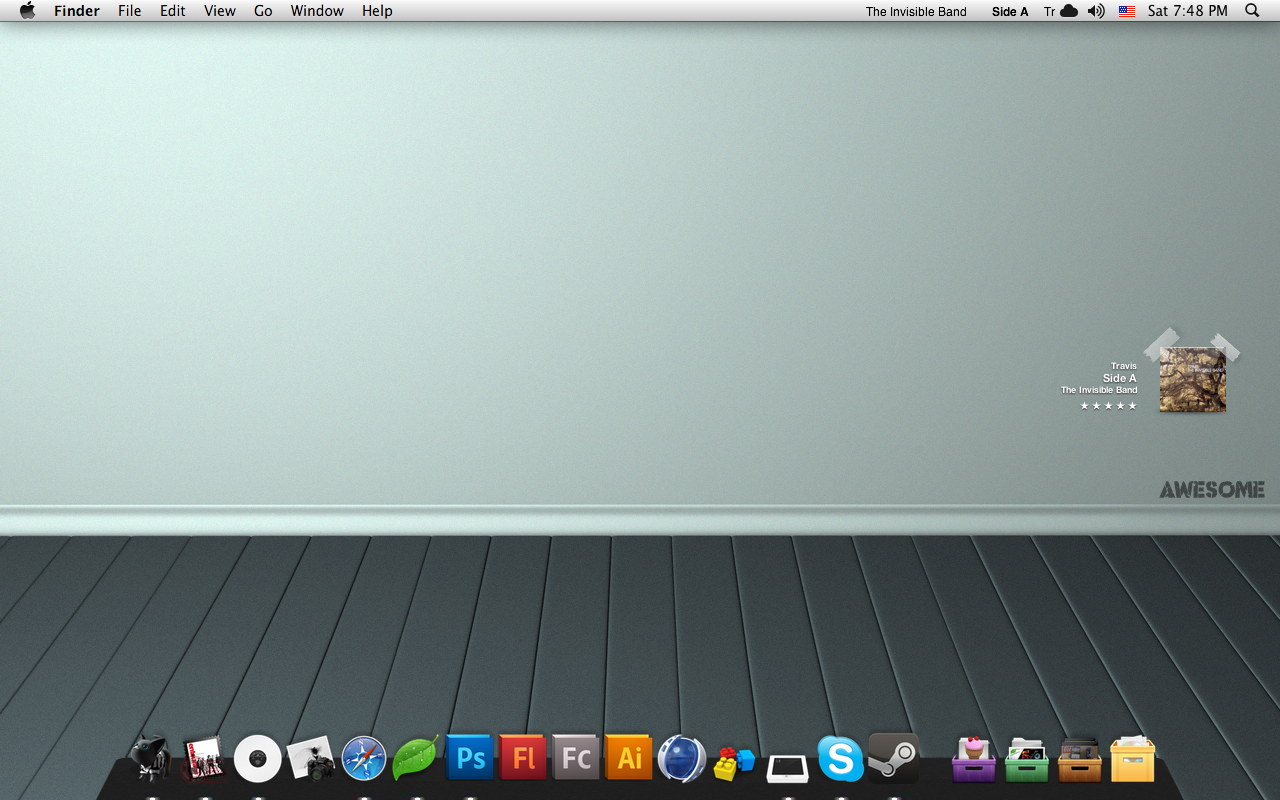Viewport: 1280px width, 800px height.
Task: Open Safari from the dock
Action: coord(364,758)
